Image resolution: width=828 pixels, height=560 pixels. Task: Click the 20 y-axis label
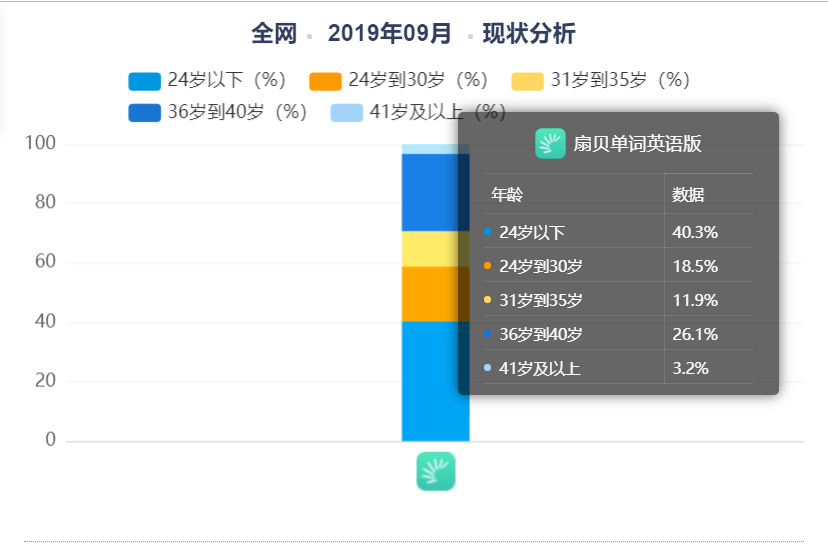(45, 380)
